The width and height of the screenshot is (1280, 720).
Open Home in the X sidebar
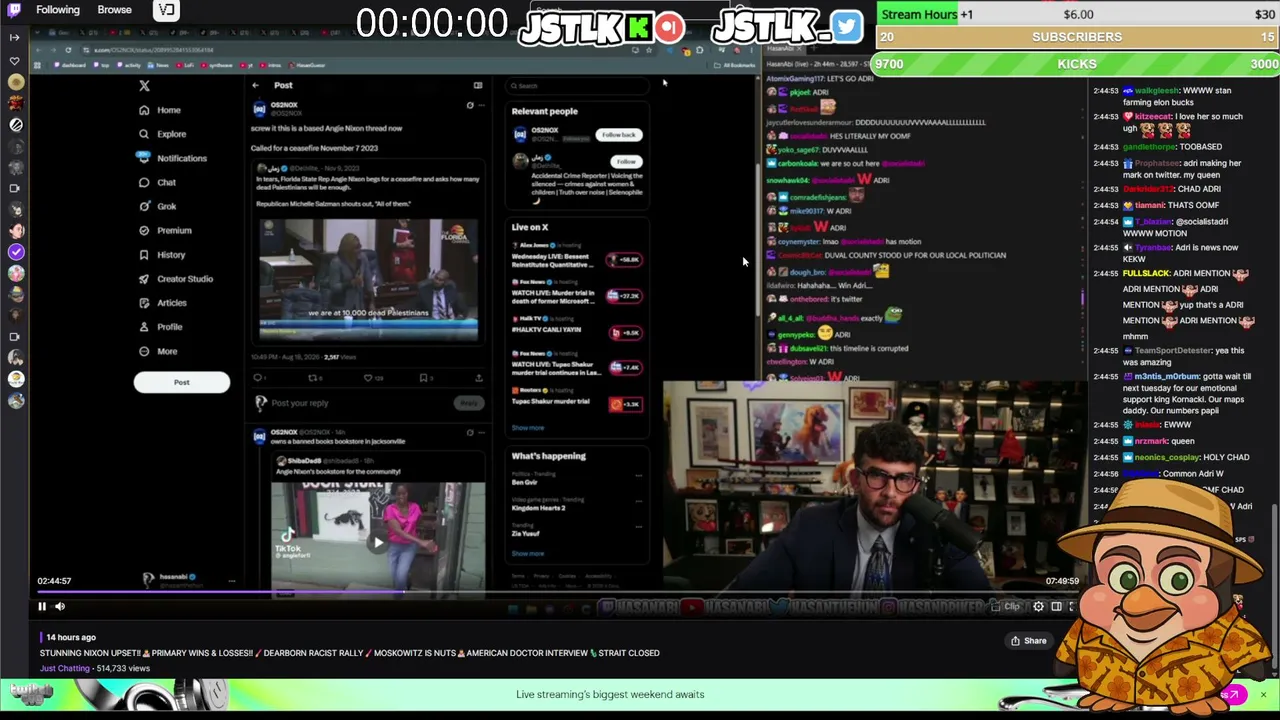click(161, 110)
